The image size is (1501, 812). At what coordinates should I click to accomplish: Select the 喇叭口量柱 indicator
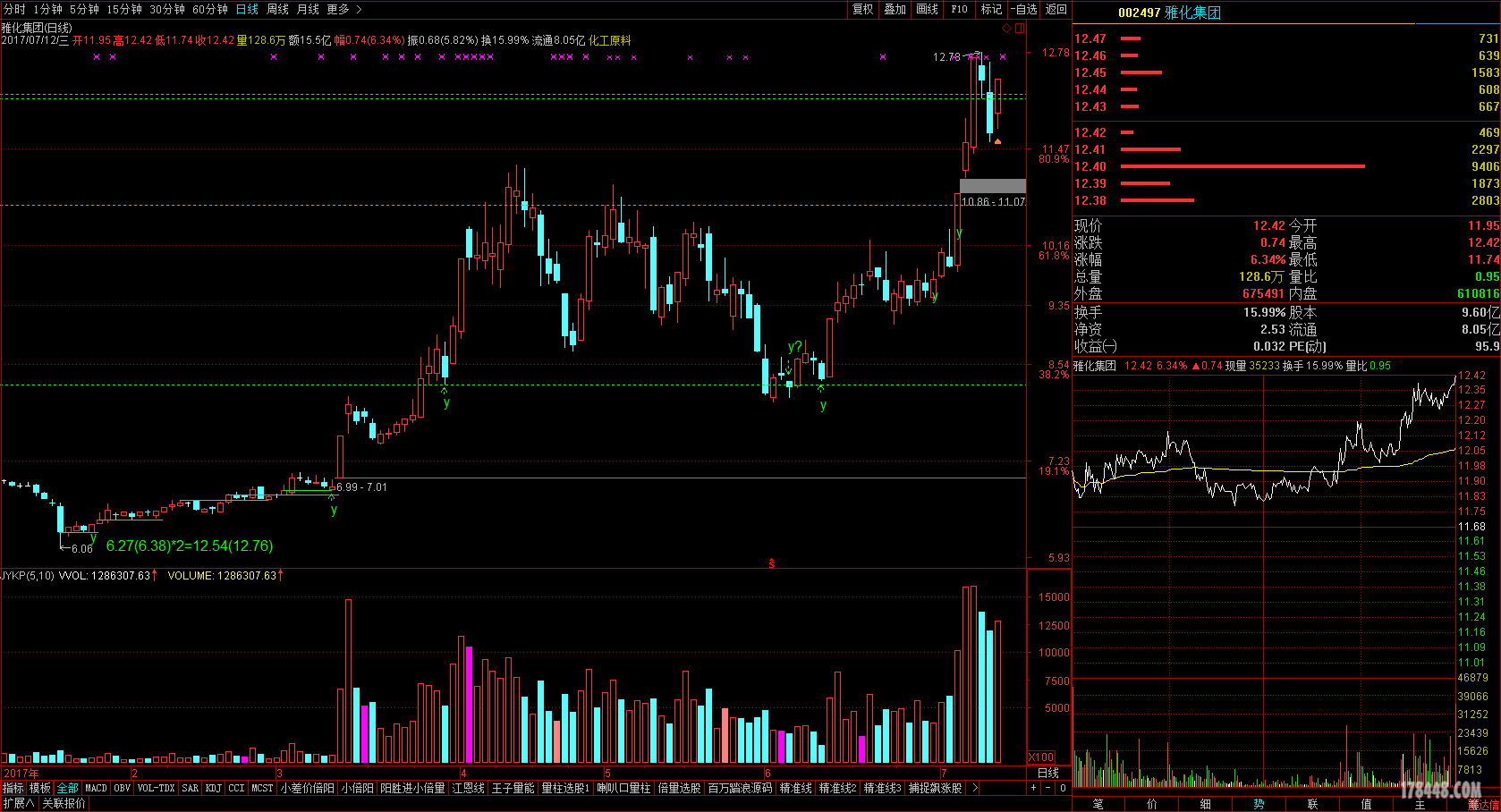pyautogui.click(x=623, y=788)
